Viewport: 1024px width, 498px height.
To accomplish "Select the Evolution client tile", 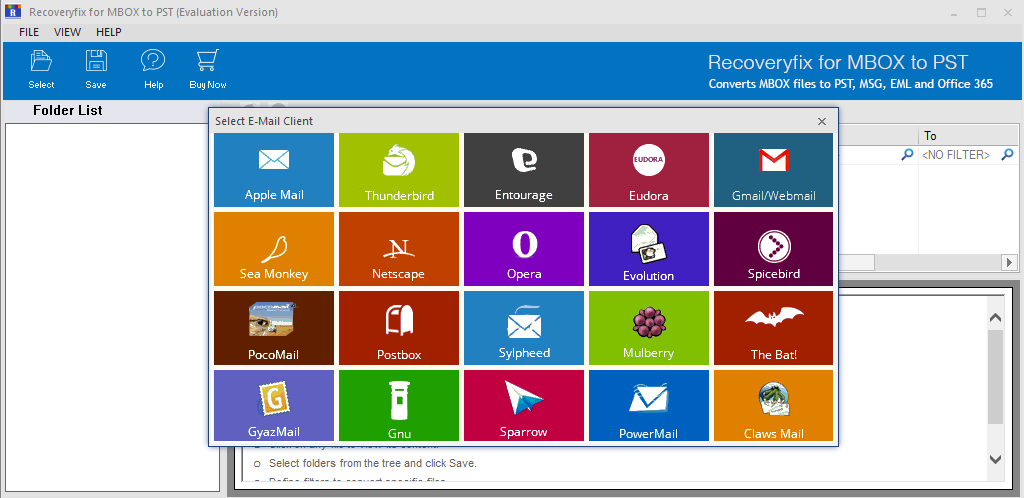I will point(648,249).
